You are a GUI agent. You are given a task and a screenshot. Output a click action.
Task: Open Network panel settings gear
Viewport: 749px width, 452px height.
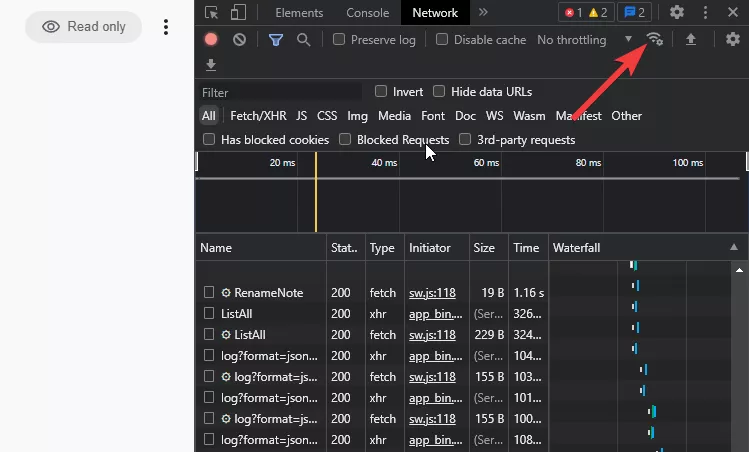pos(732,39)
